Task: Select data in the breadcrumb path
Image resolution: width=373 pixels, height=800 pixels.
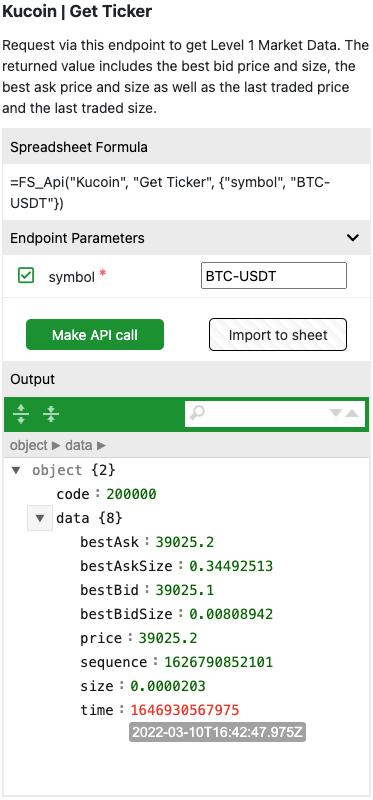Action: [79, 445]
